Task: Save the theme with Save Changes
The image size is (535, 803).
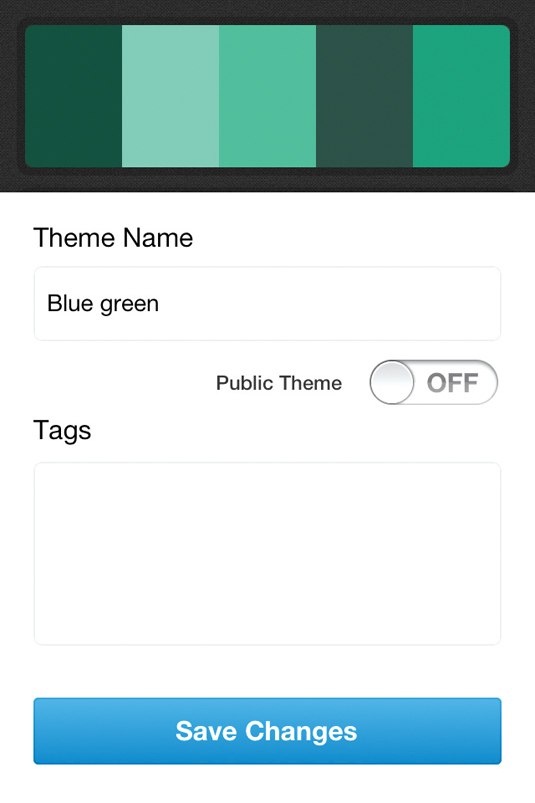Action: pos(267,731)
